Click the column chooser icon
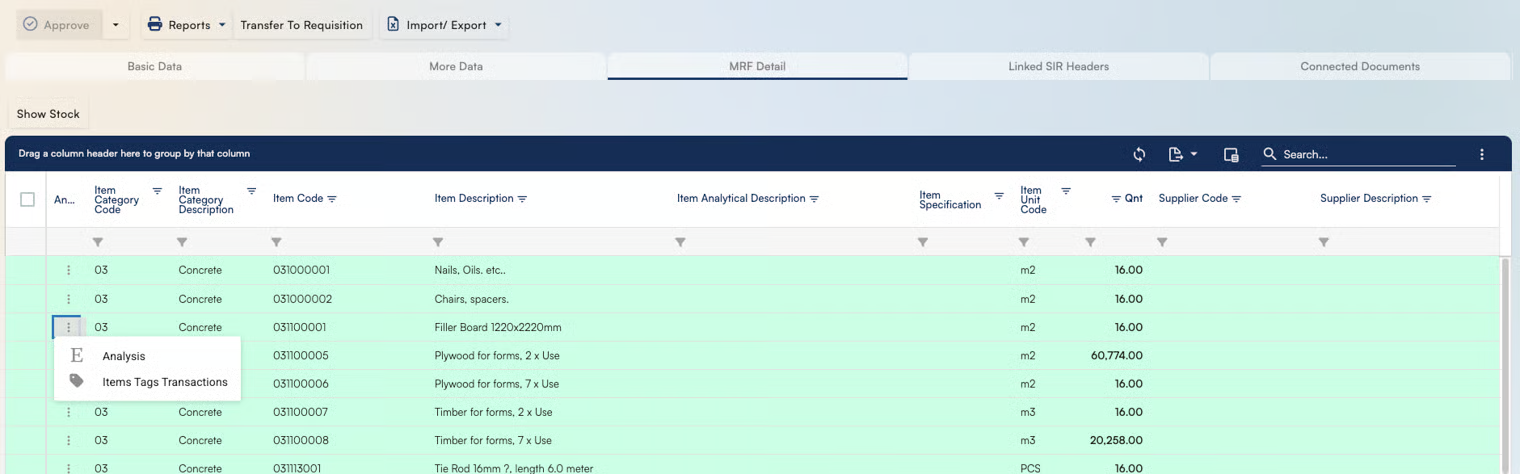The width and height of the screenshot is (1520, 474). coord(1231,154)
